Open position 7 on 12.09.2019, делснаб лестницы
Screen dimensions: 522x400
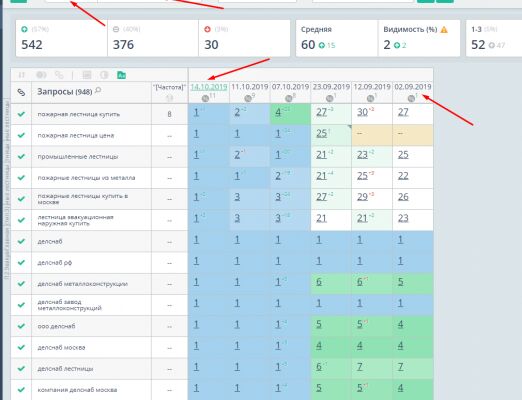click(x=360, y=367)
